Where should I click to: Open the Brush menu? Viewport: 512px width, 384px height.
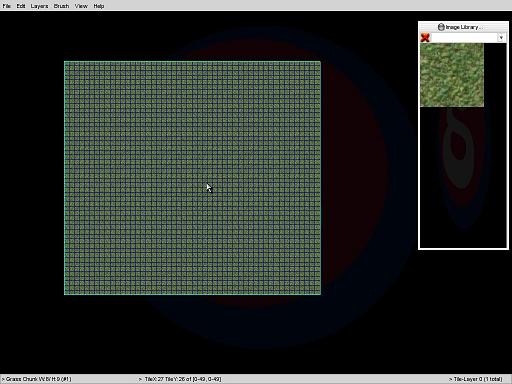point(61,6)
